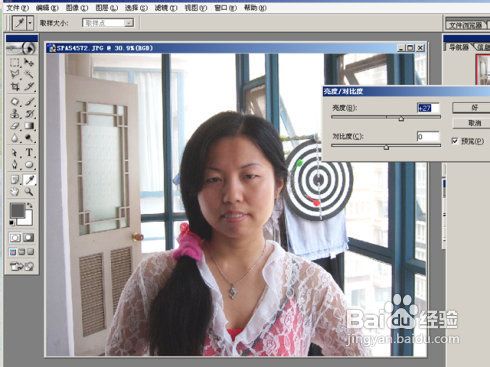Choose standard screen mode
This screenshot has width=490, height=367.
tap(13, 252)
